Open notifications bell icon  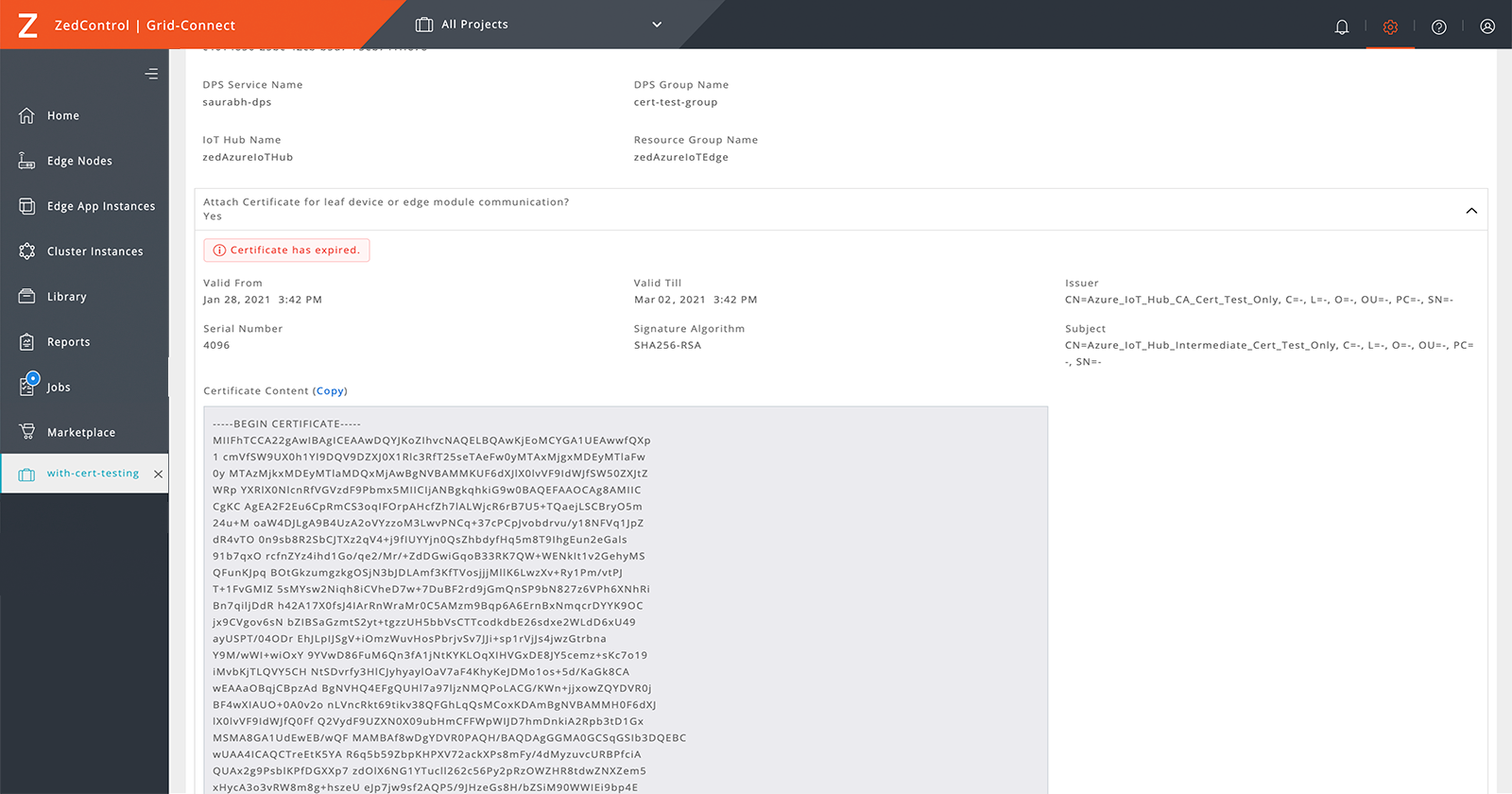pos(1341,26)
